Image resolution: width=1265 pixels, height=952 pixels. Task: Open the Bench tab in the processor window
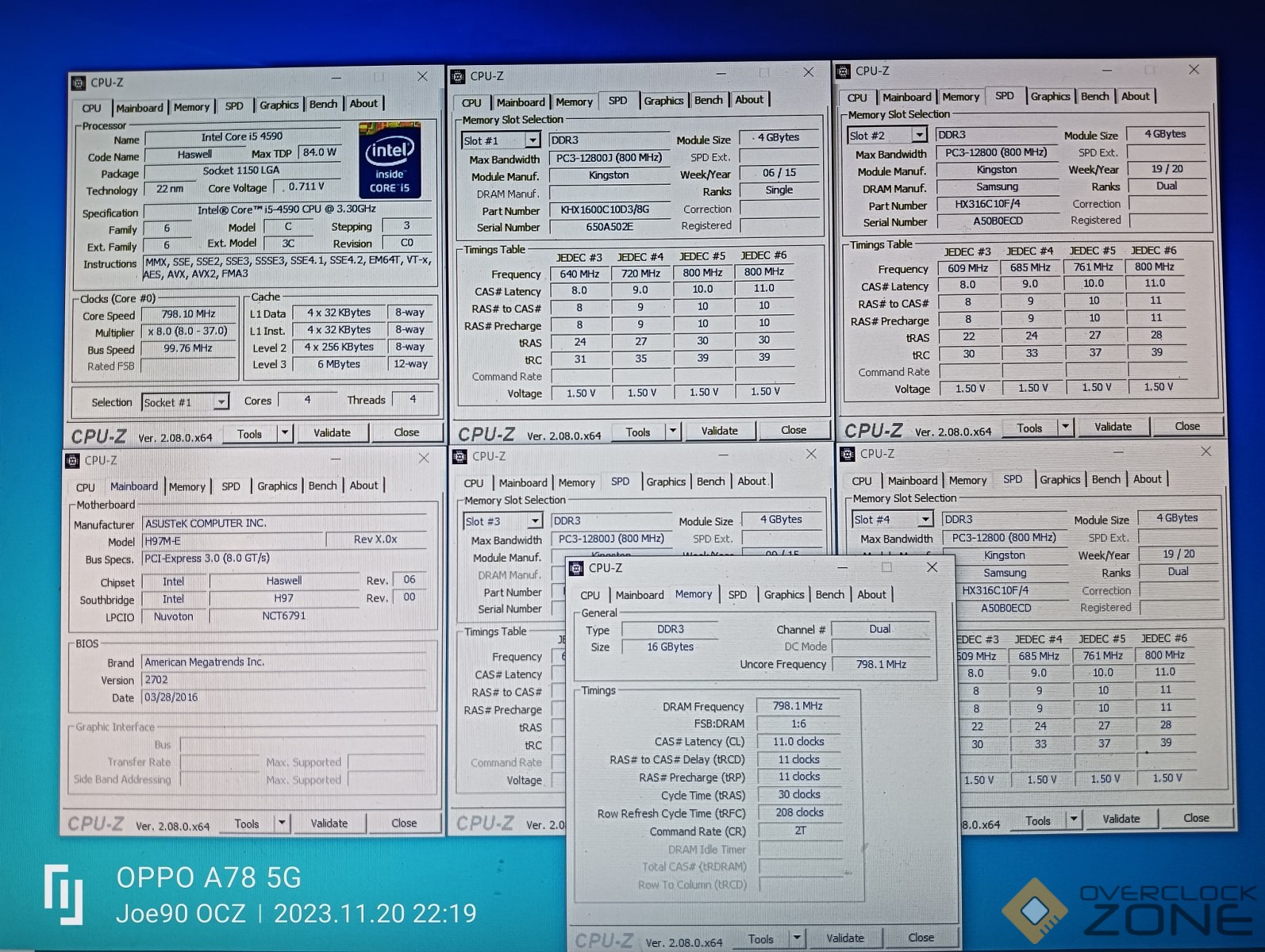coord(323,105)
